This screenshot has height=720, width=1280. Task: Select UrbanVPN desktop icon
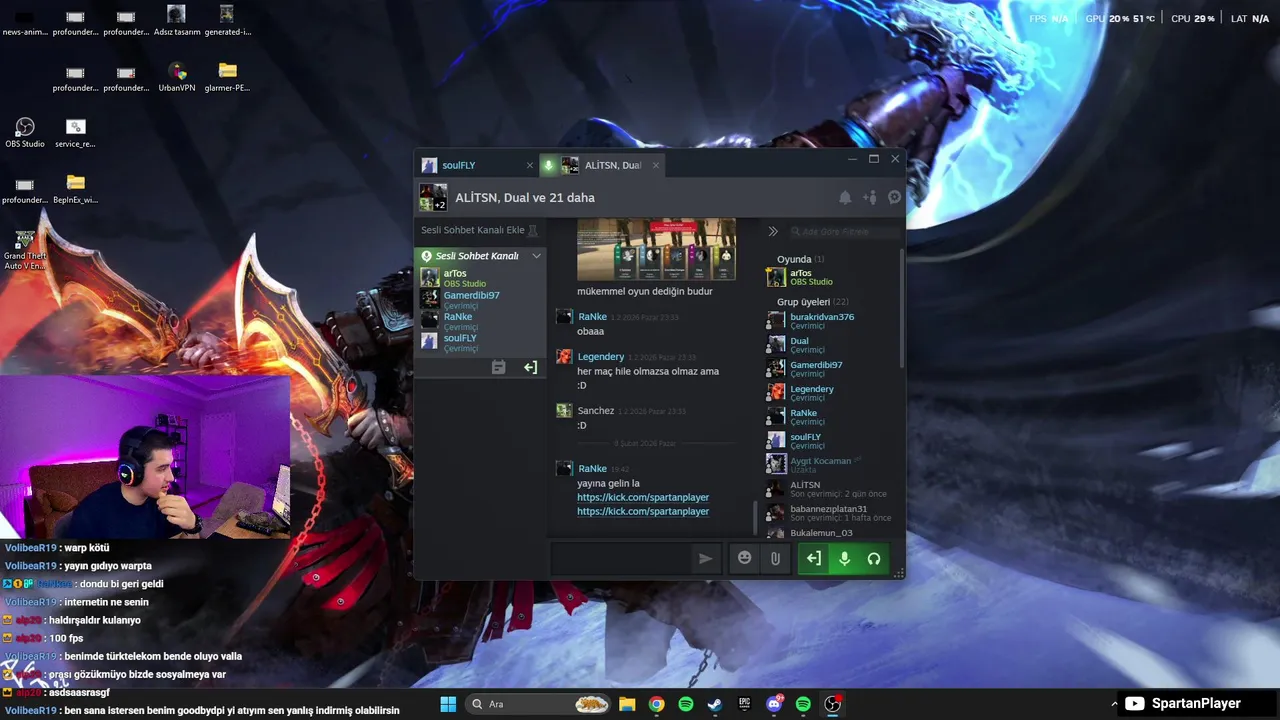tap(177, 77)
